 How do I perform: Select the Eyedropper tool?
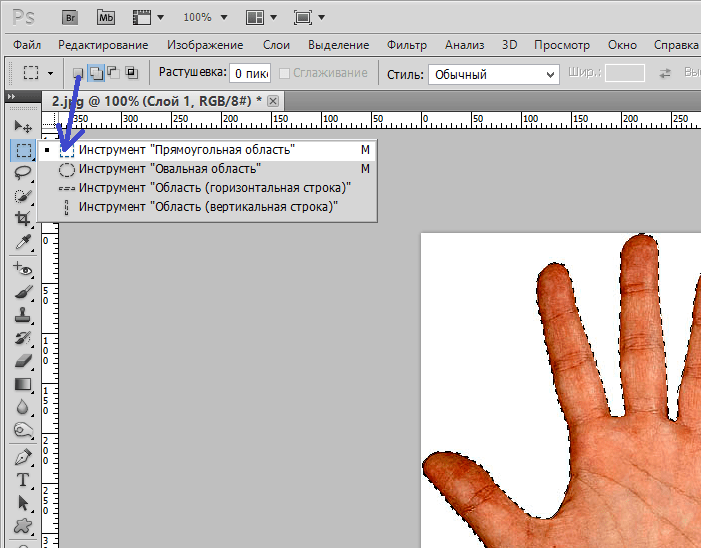point(23,242)
